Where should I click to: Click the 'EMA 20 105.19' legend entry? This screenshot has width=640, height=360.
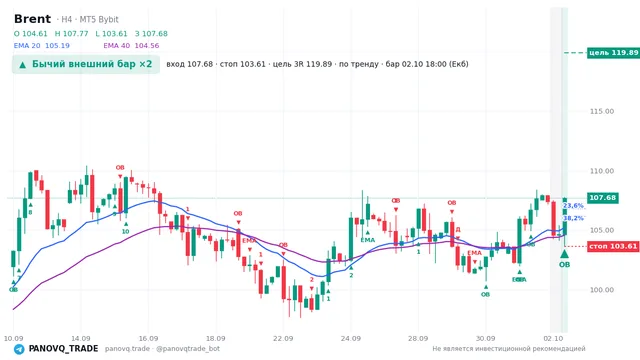tap(42, 46)
